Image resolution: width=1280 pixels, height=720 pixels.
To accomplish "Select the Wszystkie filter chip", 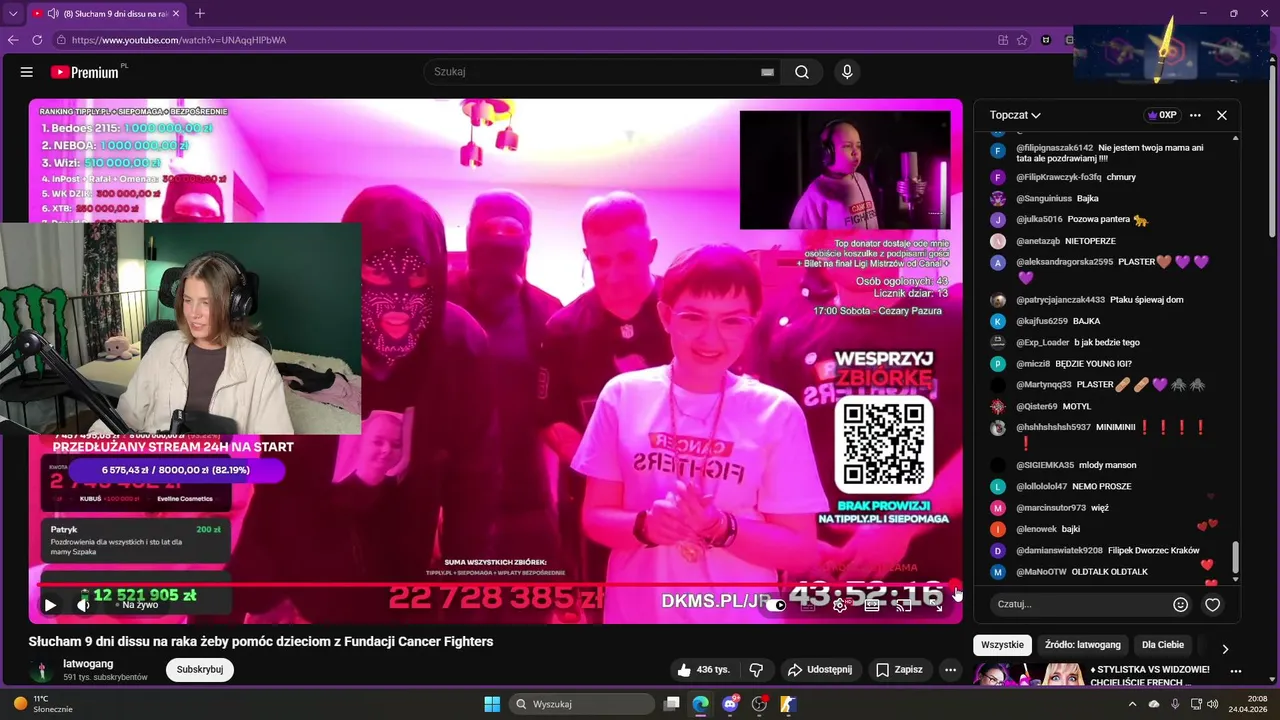I will [x=1002, y=645].
